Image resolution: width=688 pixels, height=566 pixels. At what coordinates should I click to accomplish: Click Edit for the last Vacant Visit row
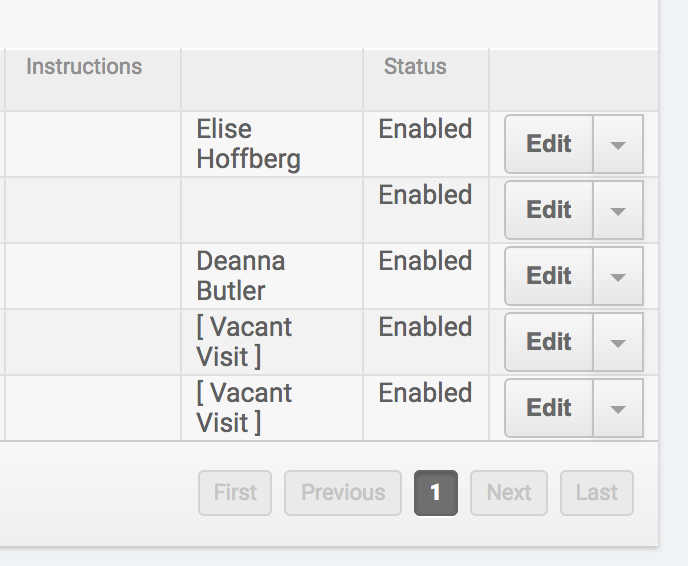pyautogui.click(x=548, y=408)
